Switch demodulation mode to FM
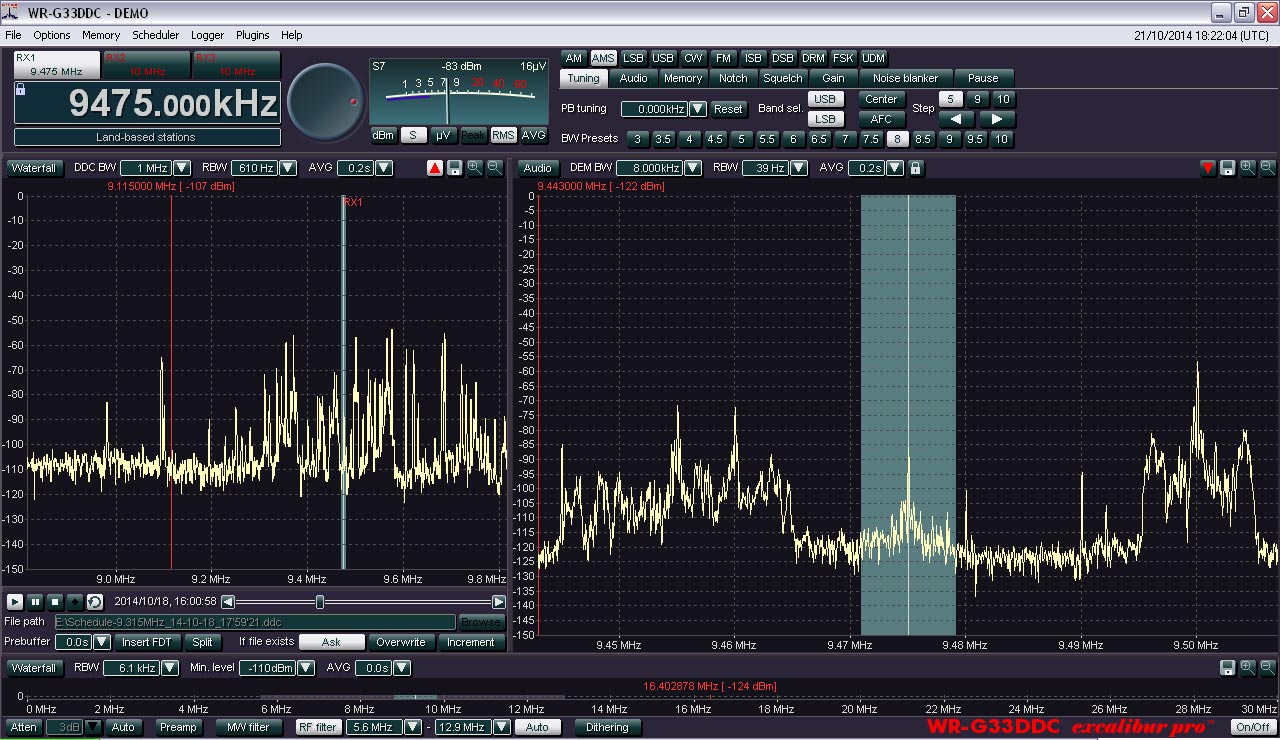Image resolution: width=1280 pixels, height=740 pixels. [723, 58]
